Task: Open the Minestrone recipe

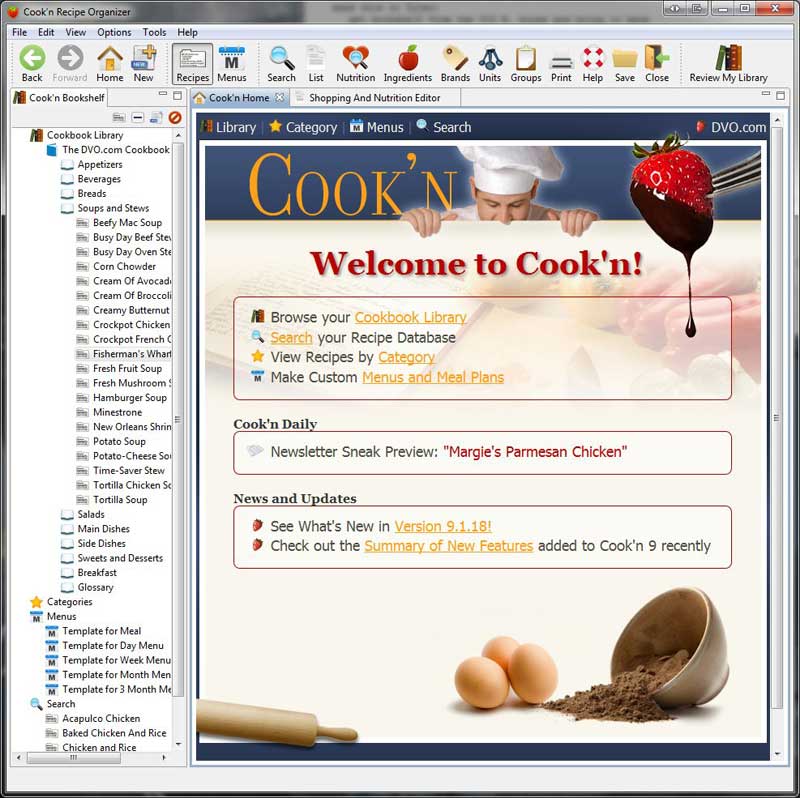Action: (117, 412)
